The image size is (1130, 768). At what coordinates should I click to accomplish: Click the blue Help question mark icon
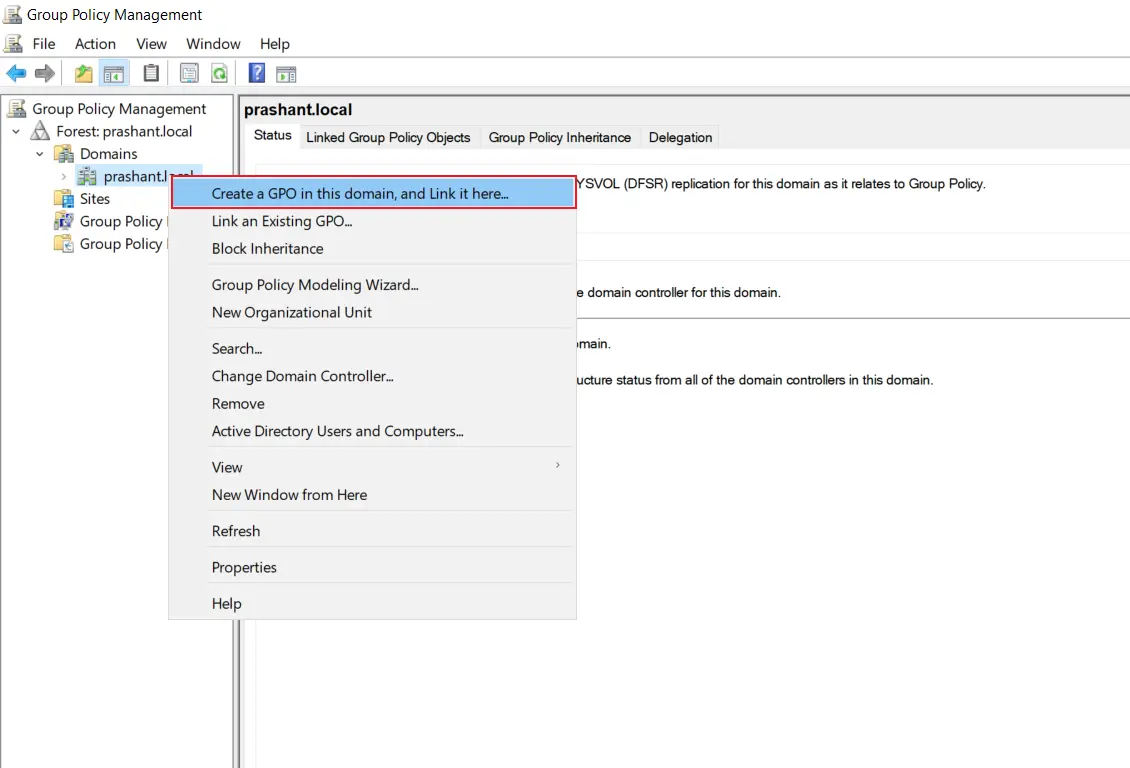[257, 73]
